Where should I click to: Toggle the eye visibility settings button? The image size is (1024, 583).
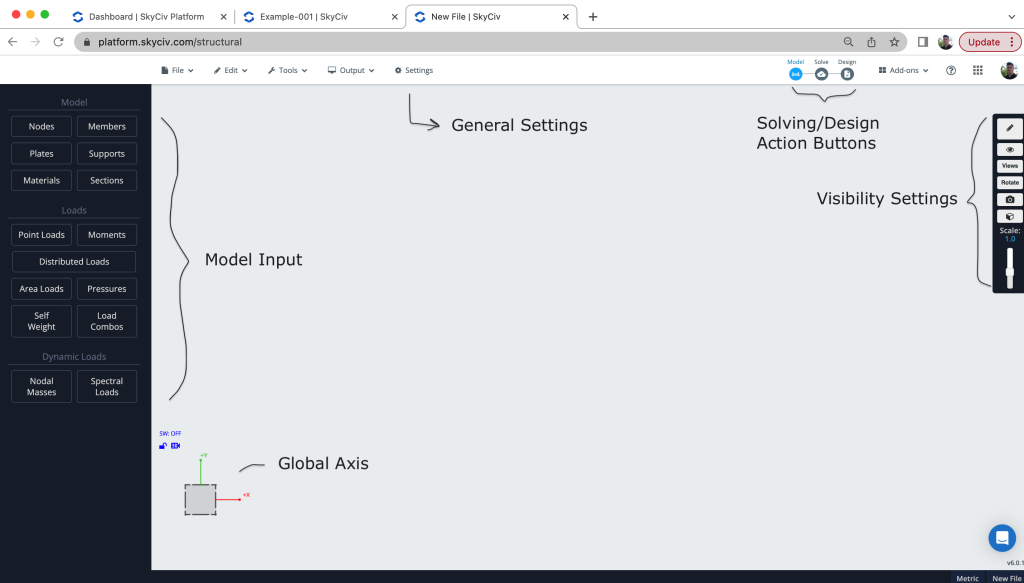(x=1009, y=149)
